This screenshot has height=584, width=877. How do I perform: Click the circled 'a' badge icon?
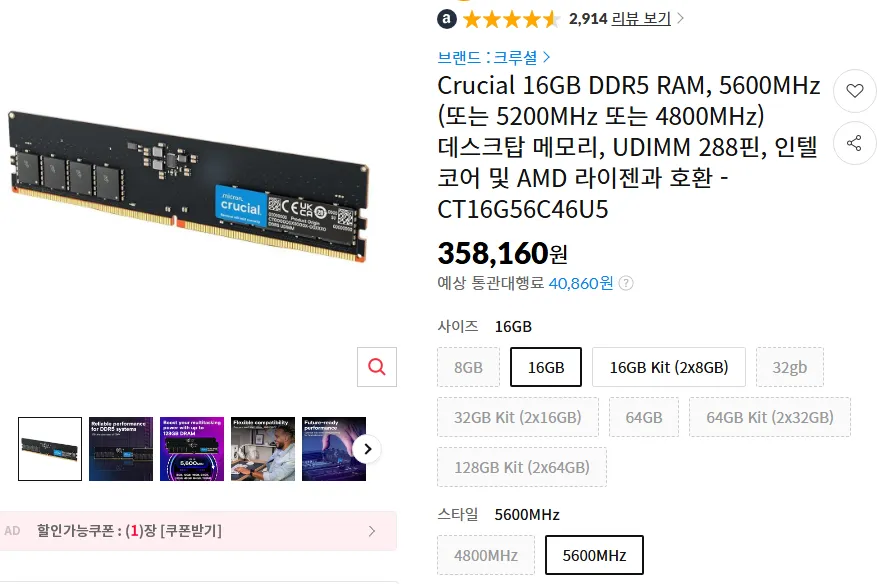pos(446,19)
